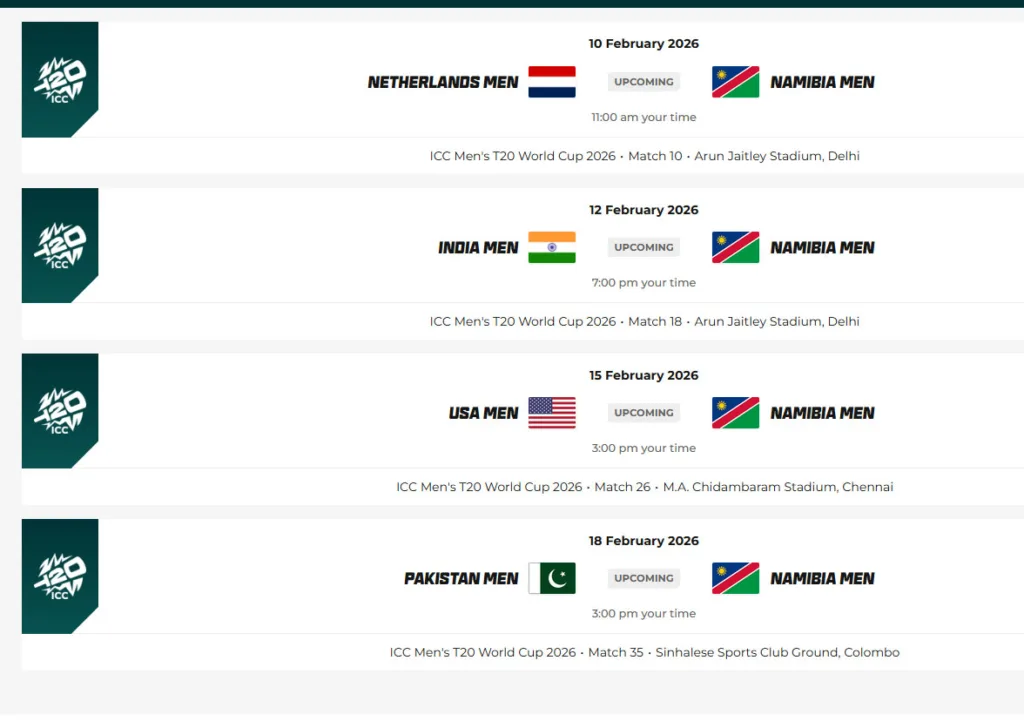
Task: Click T20 ICC logo for Match 18
Action: point(60,245)
